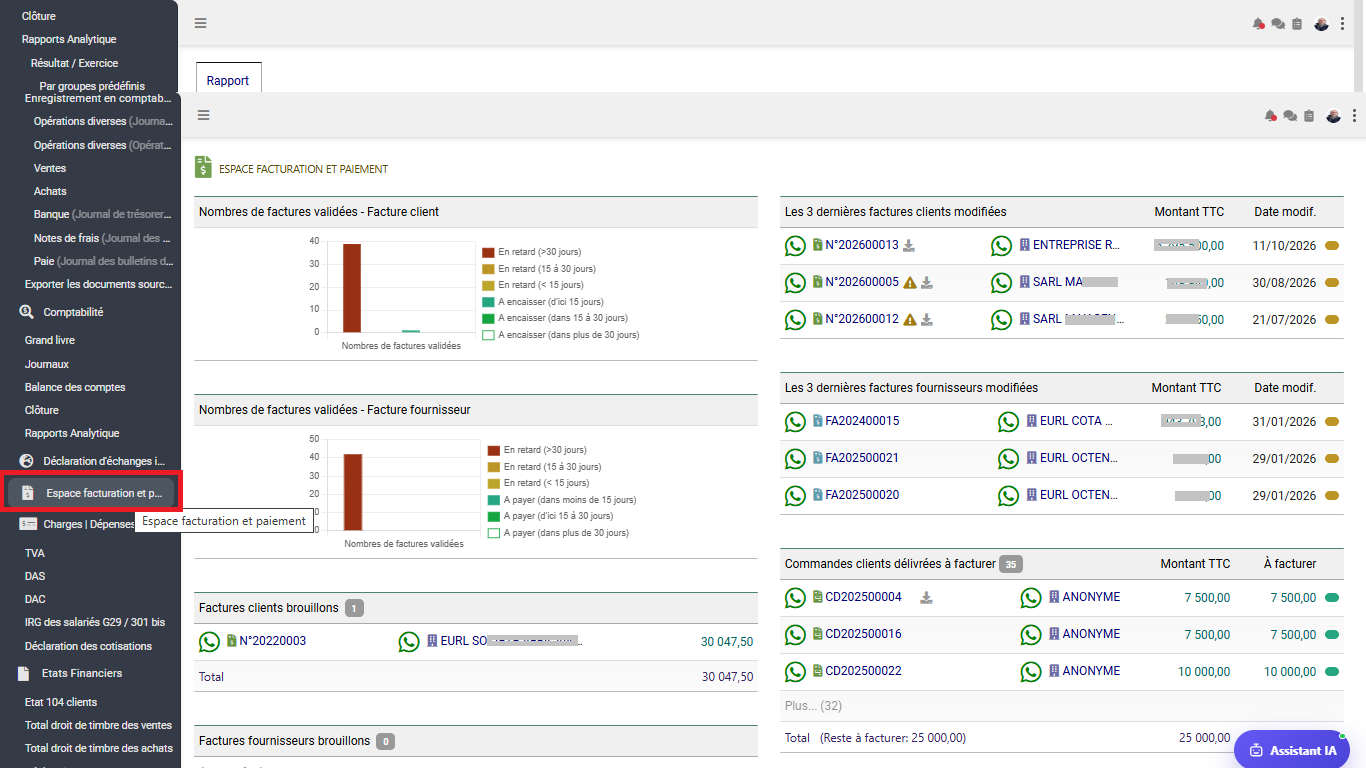Show more orders via Plus... (32)

pos(813,706)
